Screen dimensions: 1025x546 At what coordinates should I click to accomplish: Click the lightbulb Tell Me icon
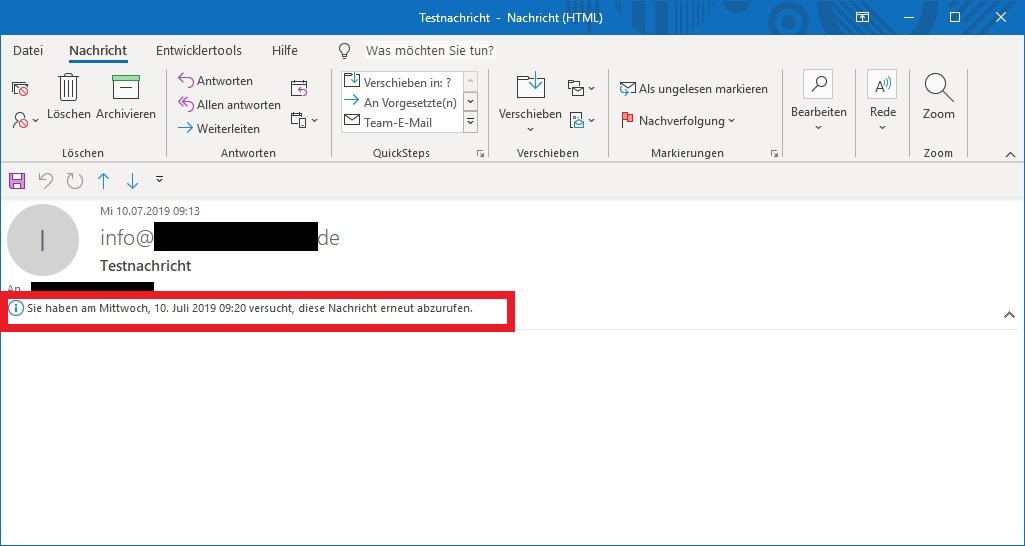tap(344, 50)
